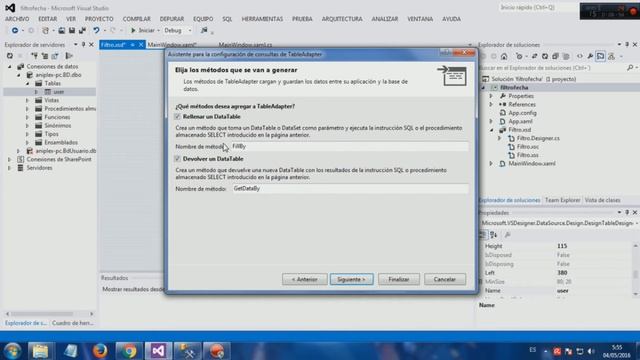The height and width of the screenshot is (360, 640).
Task: Expand the Vistas folder node
Action: click(x=28, y=100)
